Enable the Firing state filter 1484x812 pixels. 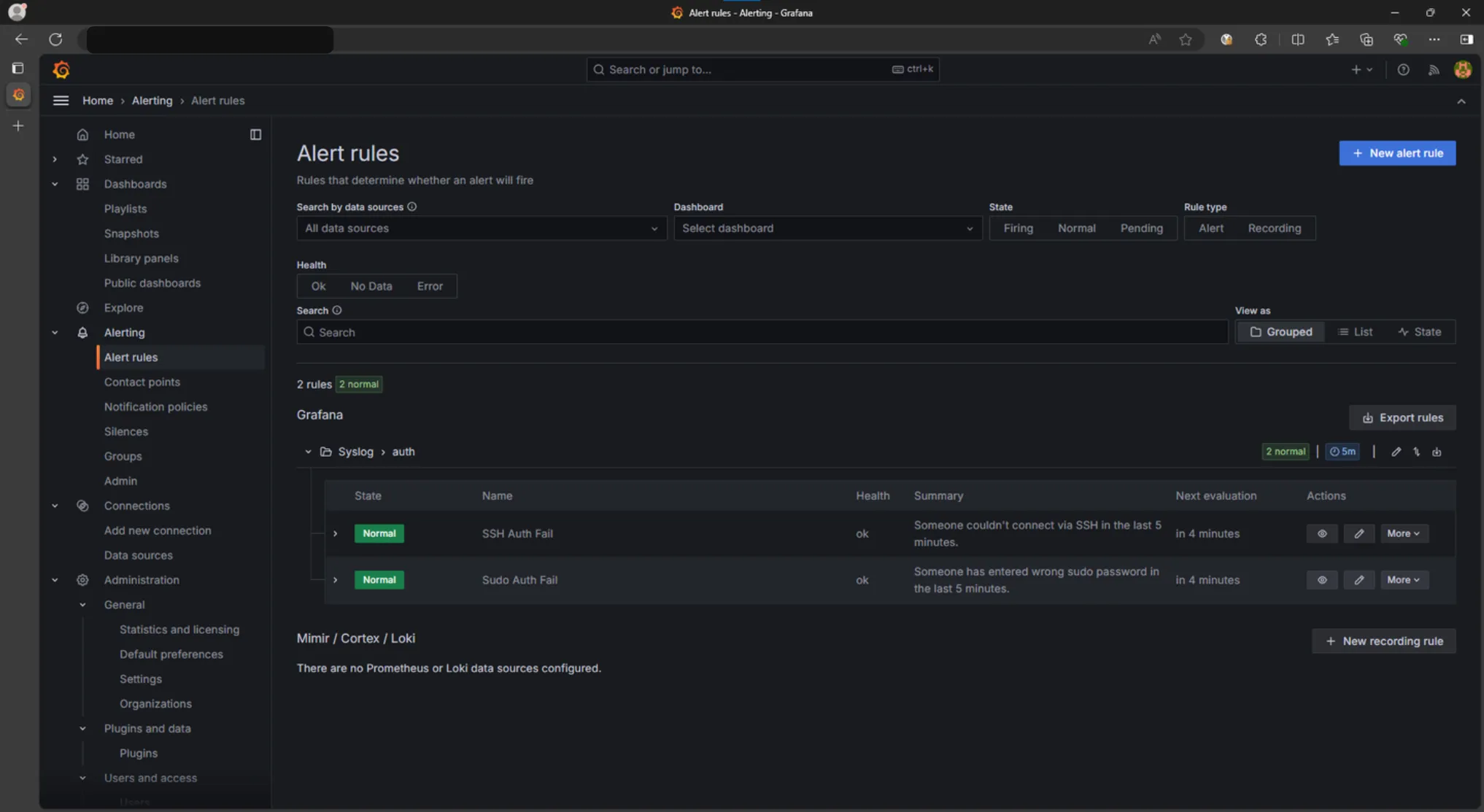click(x=1018, y=228)
